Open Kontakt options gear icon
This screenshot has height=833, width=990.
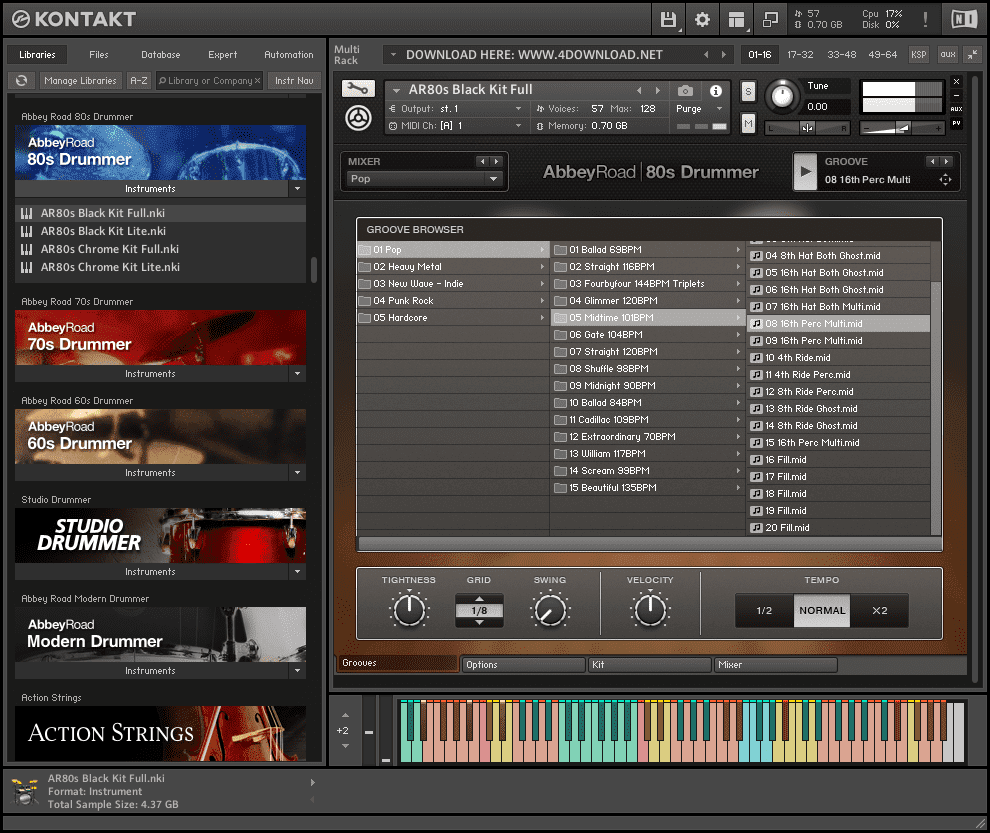click(x=702, y=20)
